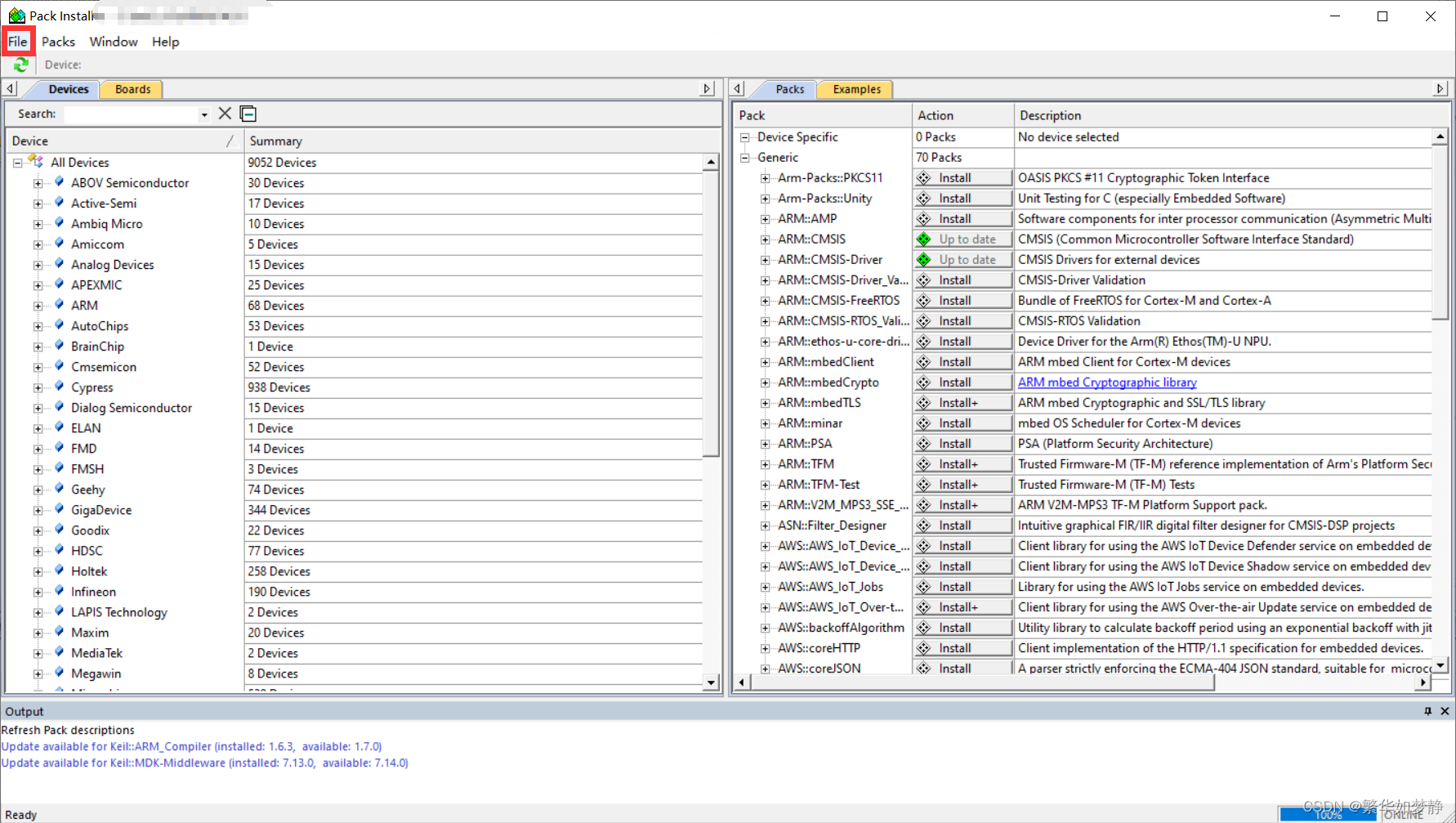Click the Action column header in Packs

point(962,115)
